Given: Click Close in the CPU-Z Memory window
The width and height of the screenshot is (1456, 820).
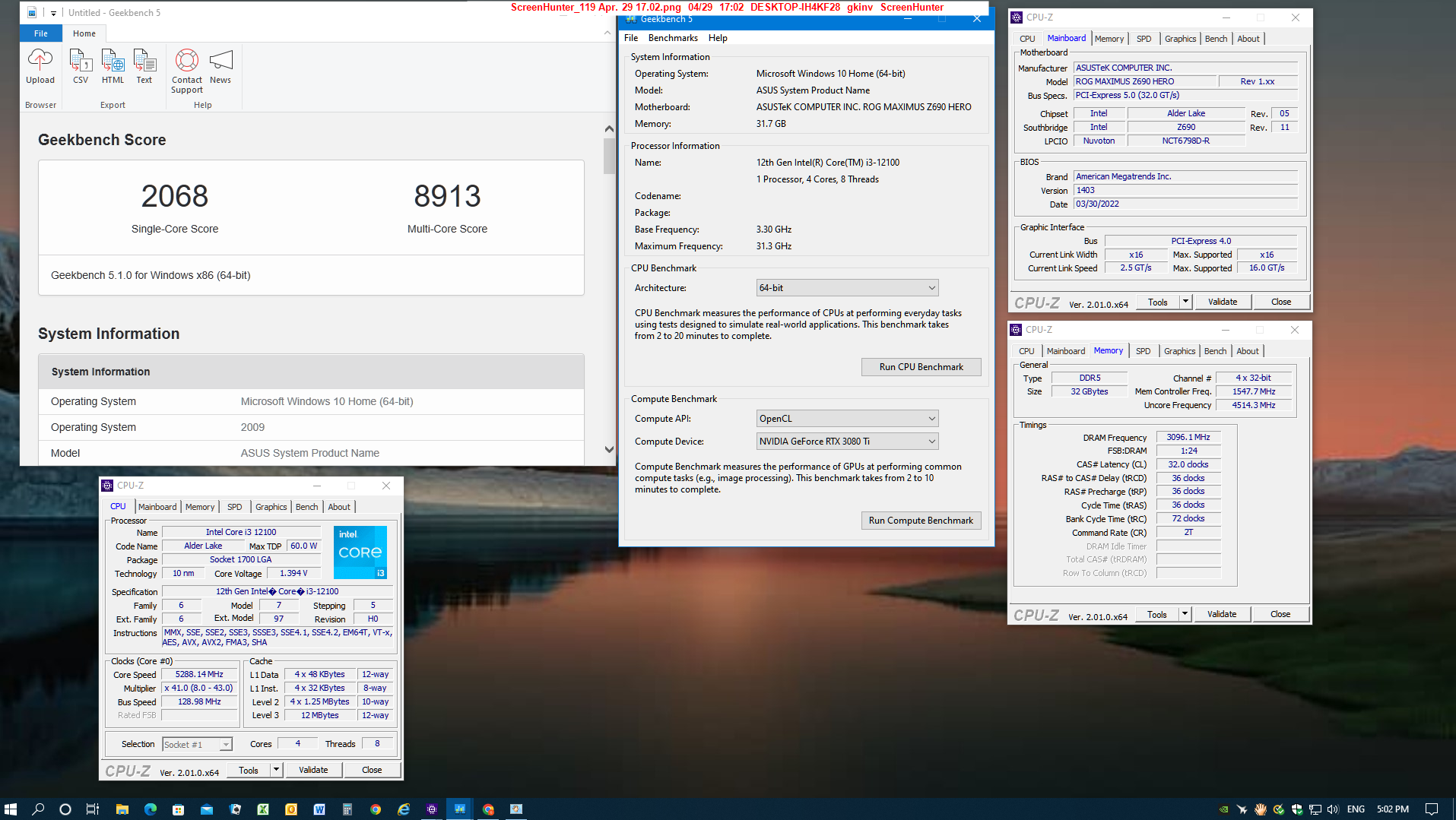Looking at the screenshot, I should [x=1280, y=614].
